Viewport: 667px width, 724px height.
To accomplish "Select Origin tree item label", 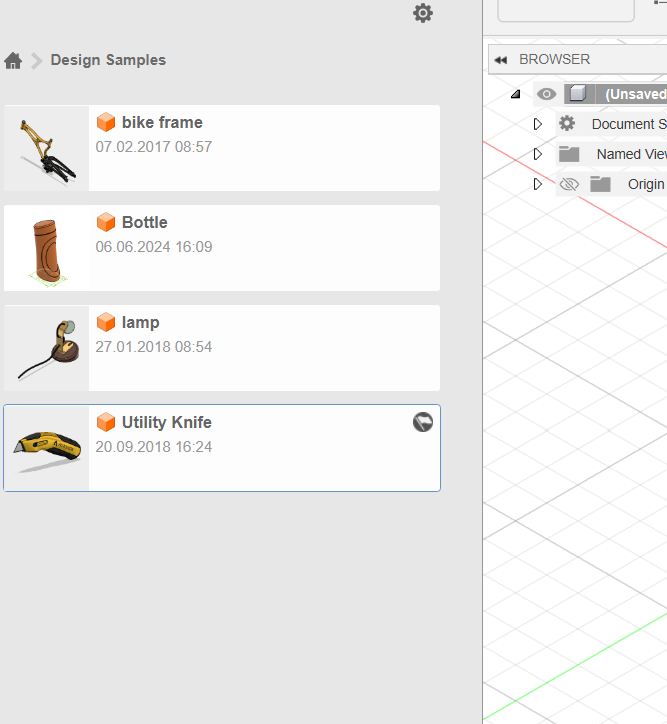I will (646, 184).
